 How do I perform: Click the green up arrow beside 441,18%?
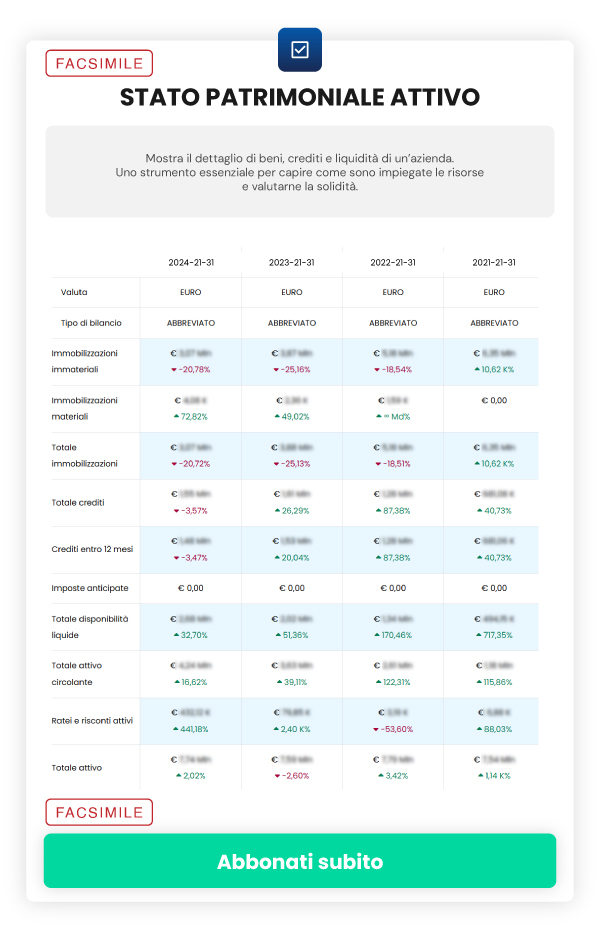(175, 729)
